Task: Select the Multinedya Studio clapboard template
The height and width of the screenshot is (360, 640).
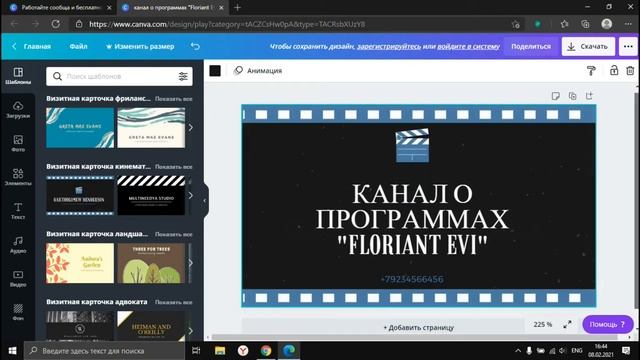Action: coord(151,196)
